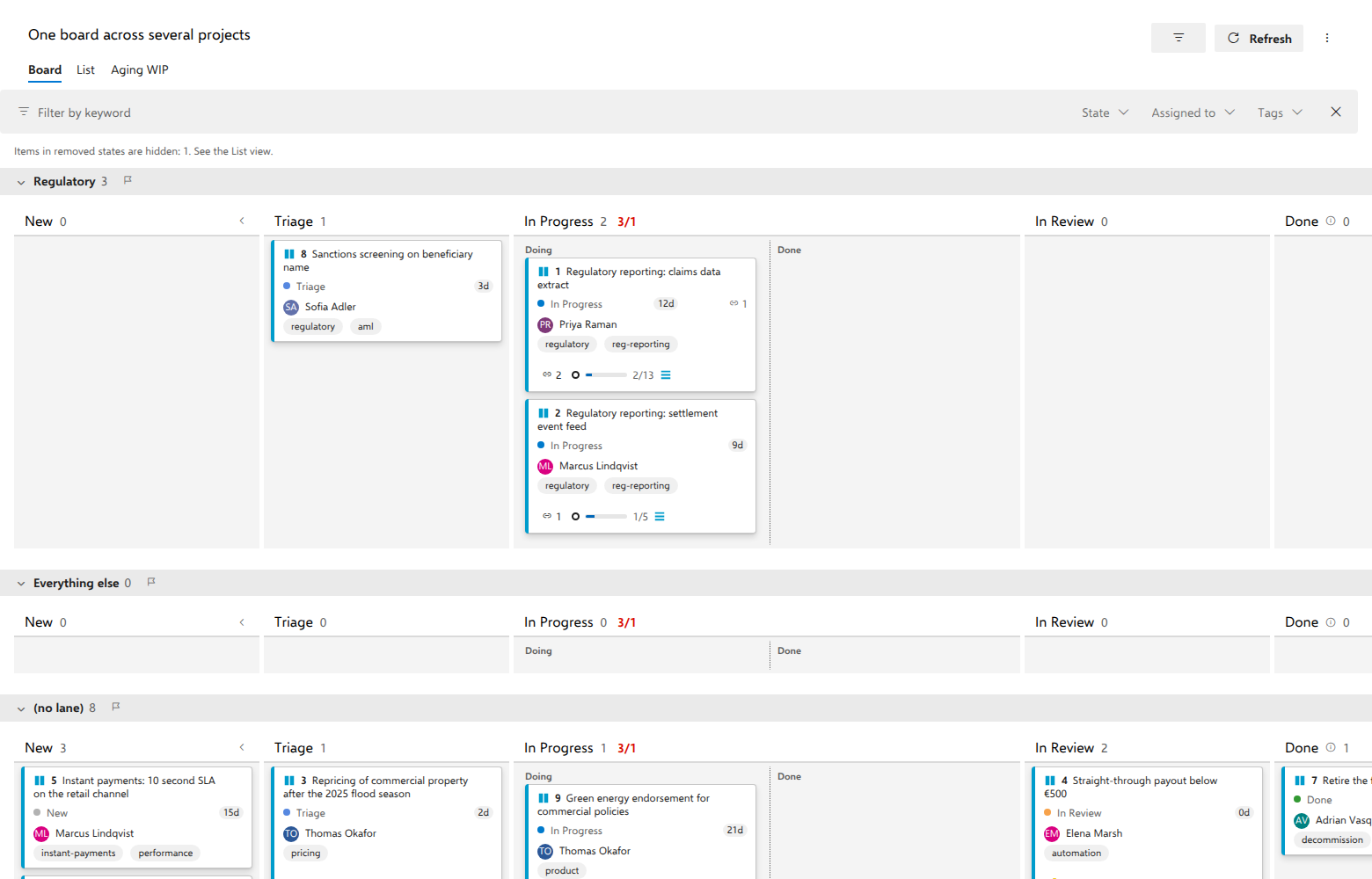Click Priya Raman's avatar on card 1

click(545, 324)
